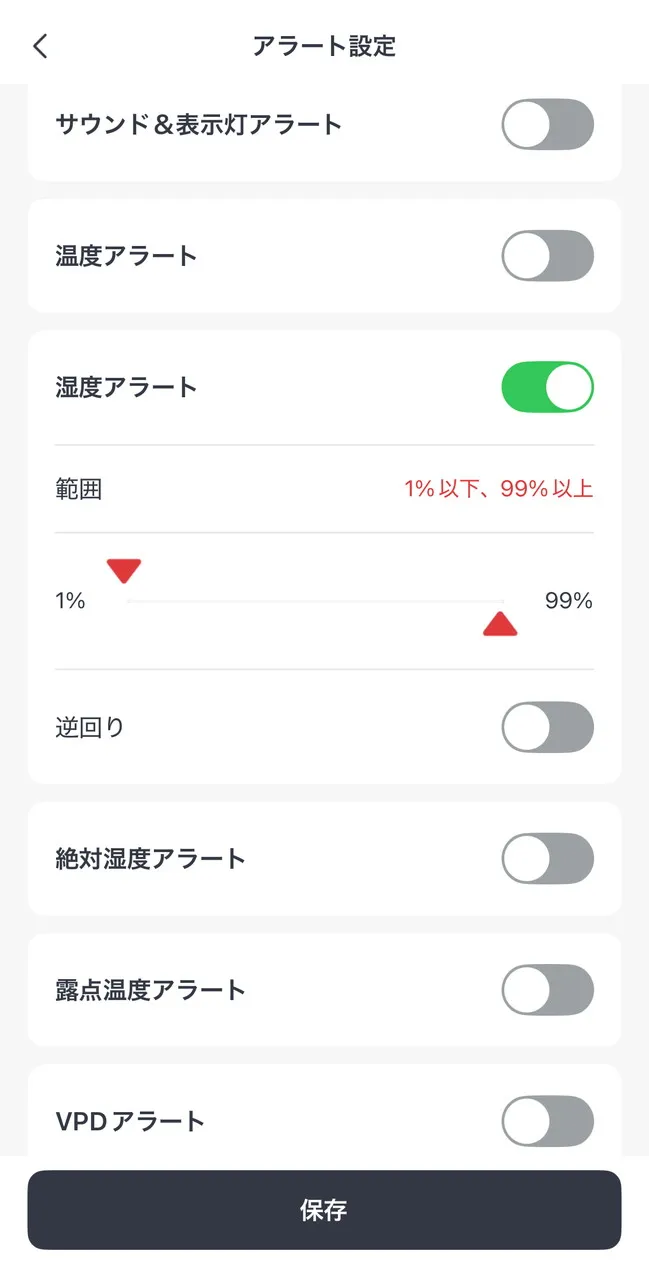Click the upward red triangle slider marker
Viewport: 649px width, 1280px height.
coord(500,626)
